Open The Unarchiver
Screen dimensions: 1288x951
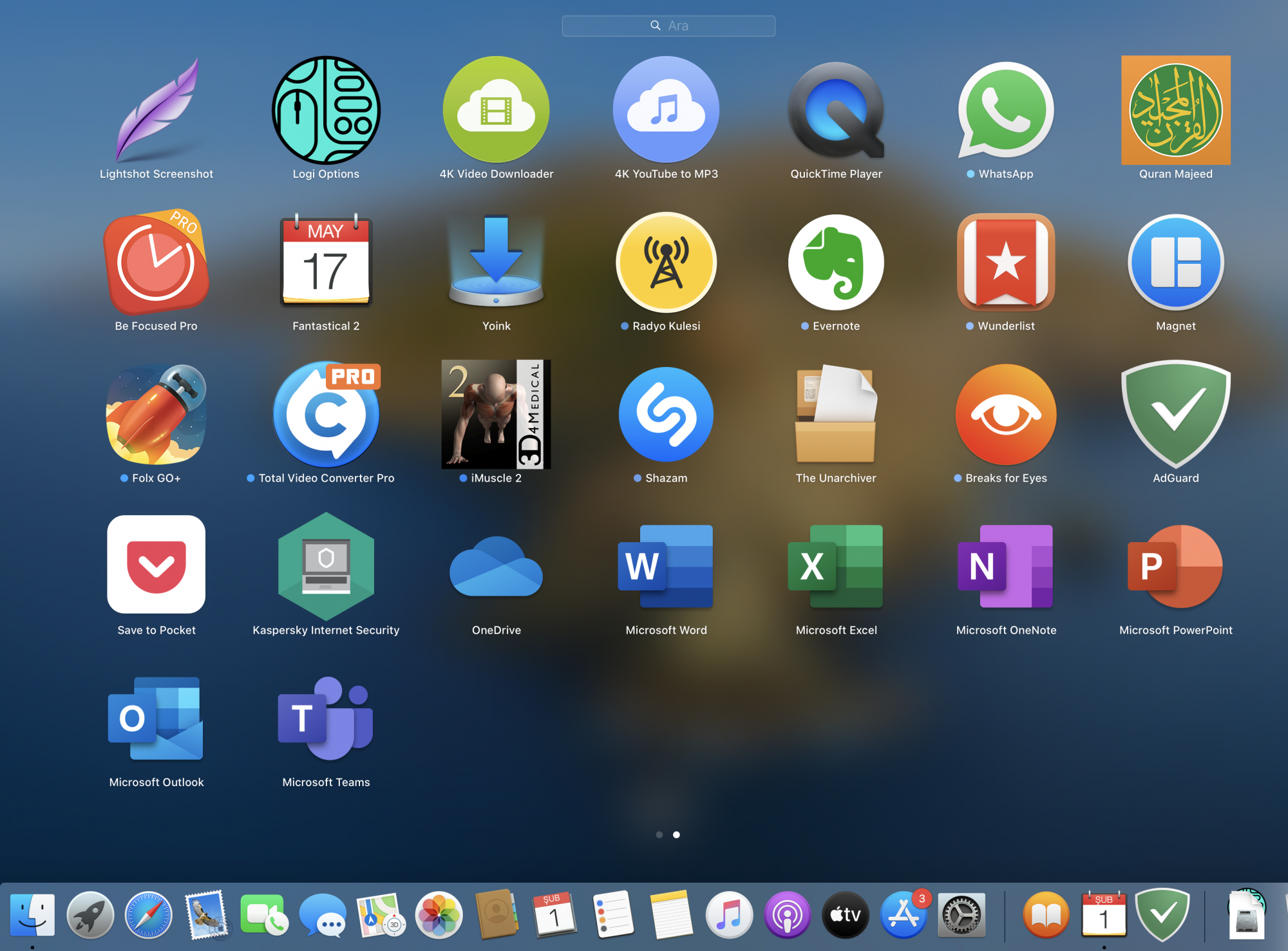coord(836,413)
